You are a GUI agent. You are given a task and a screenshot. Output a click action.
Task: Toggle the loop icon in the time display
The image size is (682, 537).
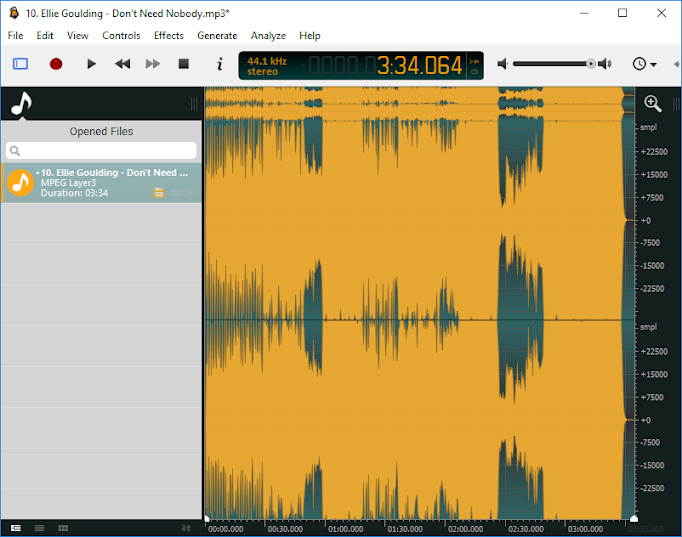point(475,72)
